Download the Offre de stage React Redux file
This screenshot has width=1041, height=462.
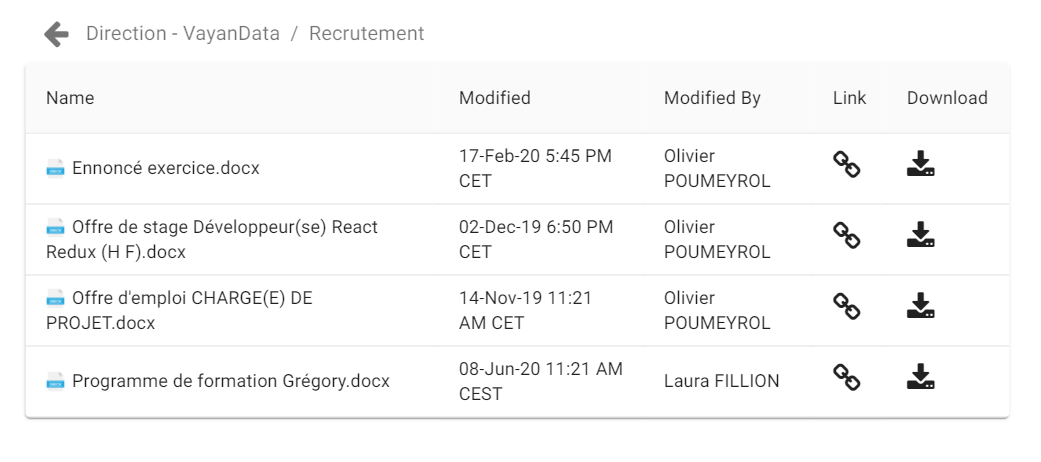tap(920, 236)
